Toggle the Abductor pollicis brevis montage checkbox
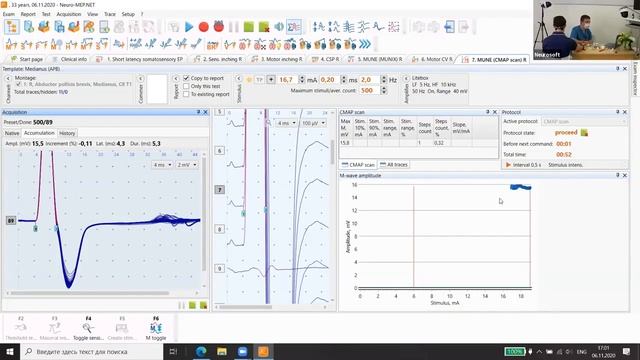Screen dimensions: 640x360 point(18,84)
